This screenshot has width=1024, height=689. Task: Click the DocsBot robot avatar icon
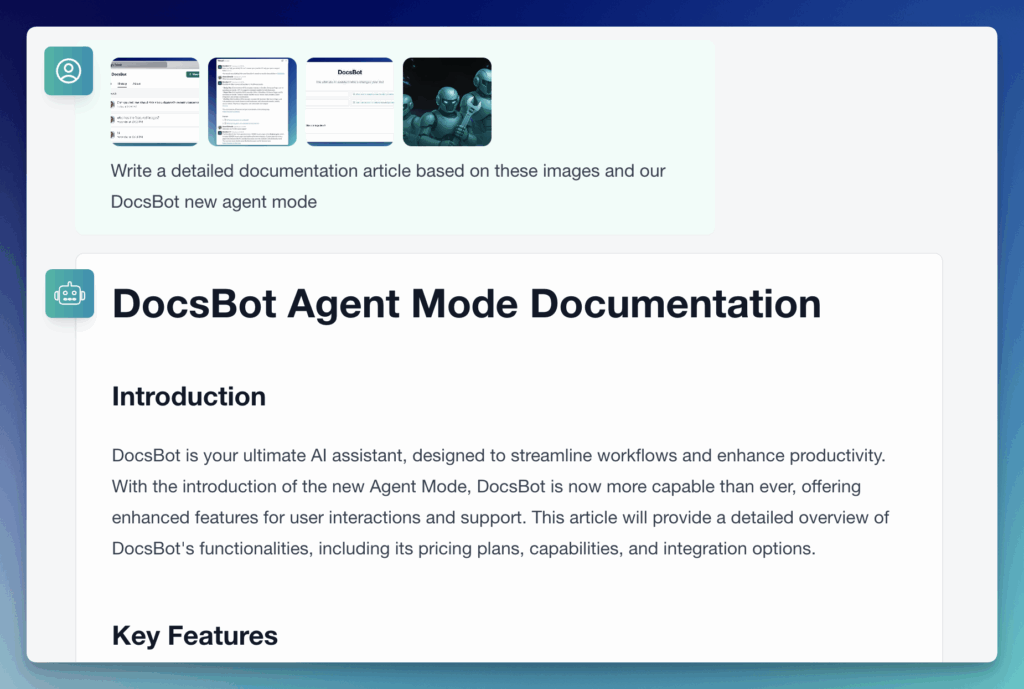pyautogui.click(x=68, y=294)
